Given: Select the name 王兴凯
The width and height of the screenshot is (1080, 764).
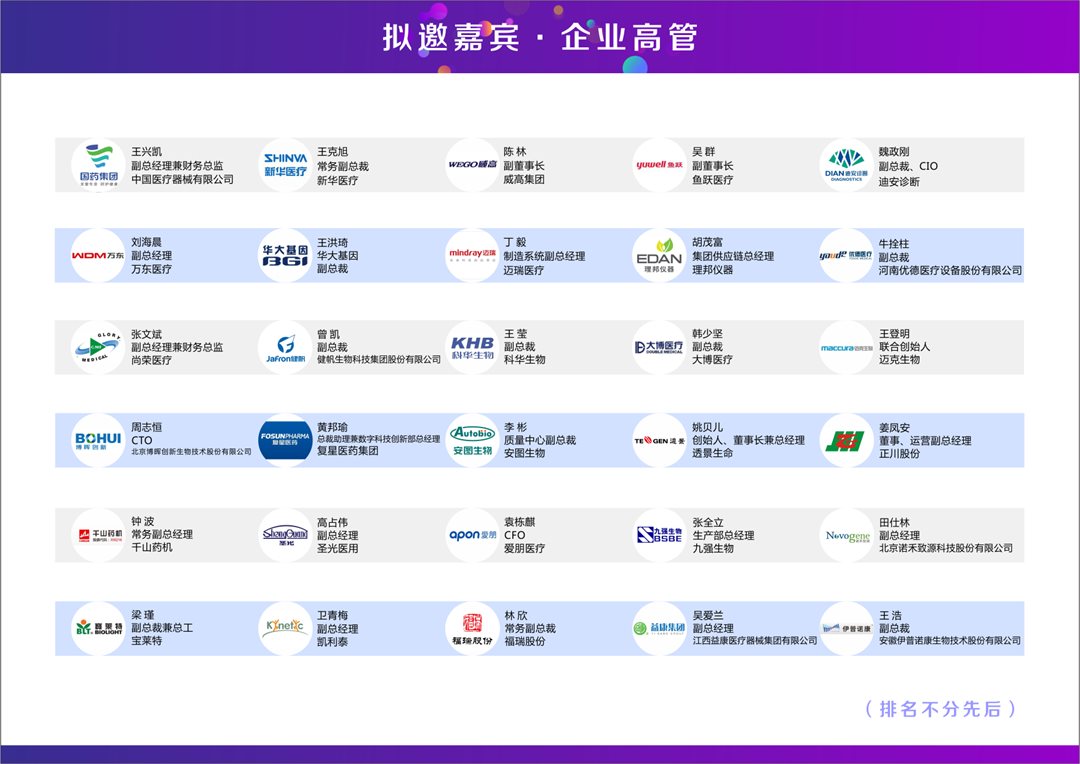Looking at the screenshot, I should (147, 152).
